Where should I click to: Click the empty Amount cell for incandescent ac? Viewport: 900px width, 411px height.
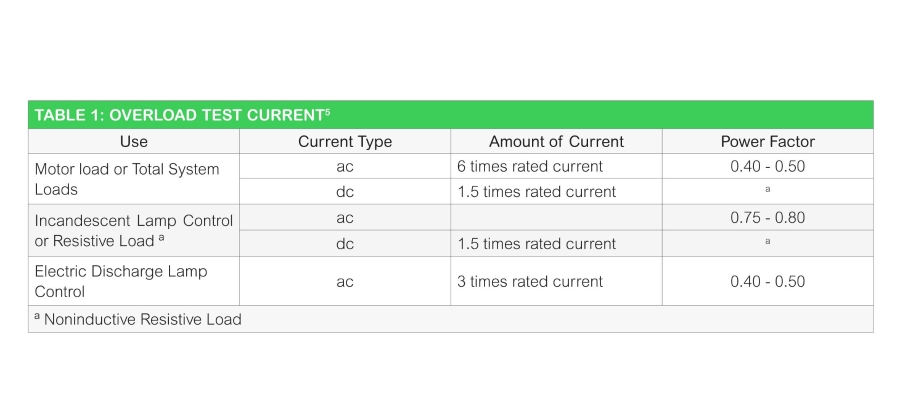coord(556,218)
